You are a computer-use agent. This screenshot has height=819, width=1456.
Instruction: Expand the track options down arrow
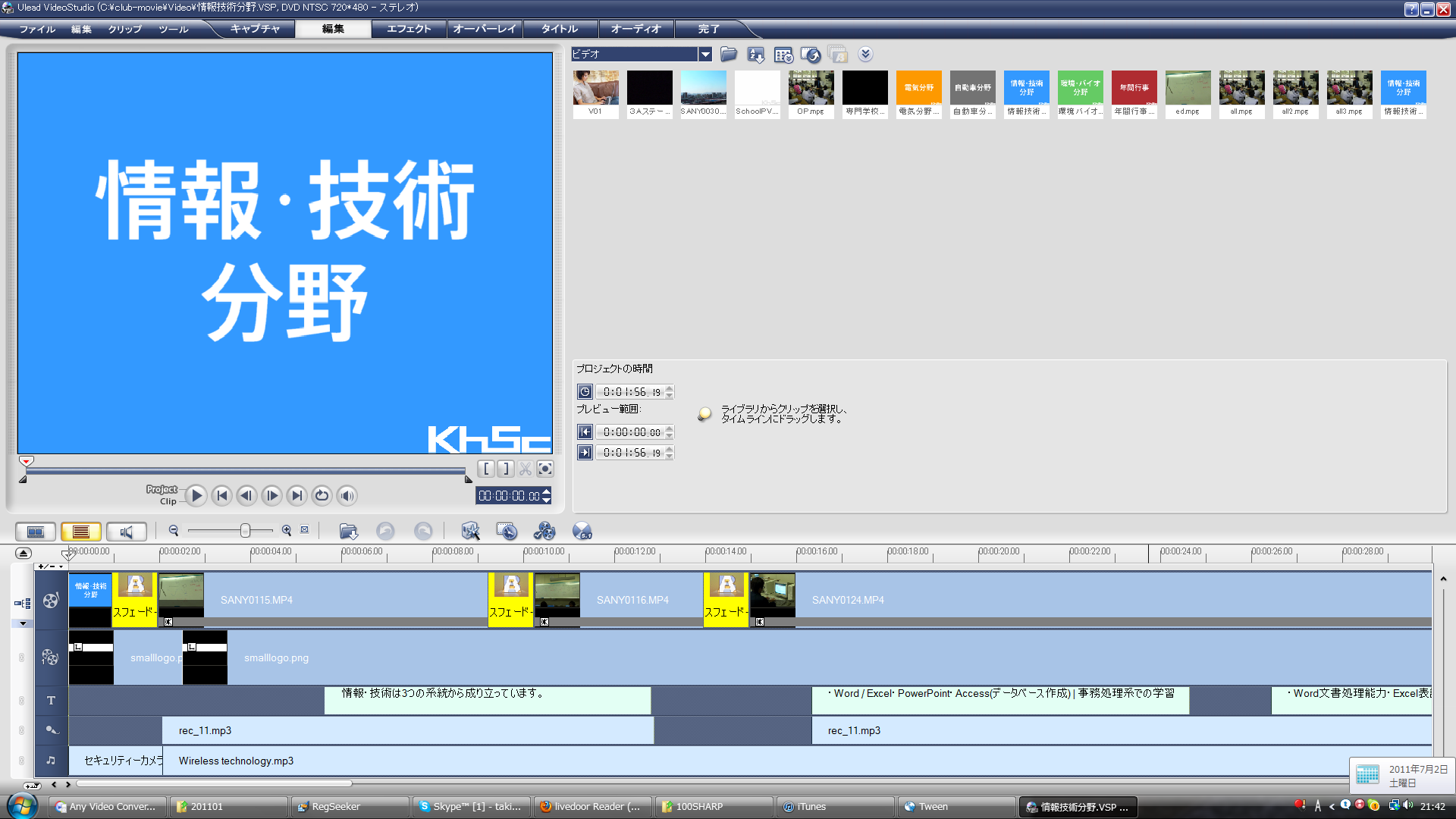(23, 623)
